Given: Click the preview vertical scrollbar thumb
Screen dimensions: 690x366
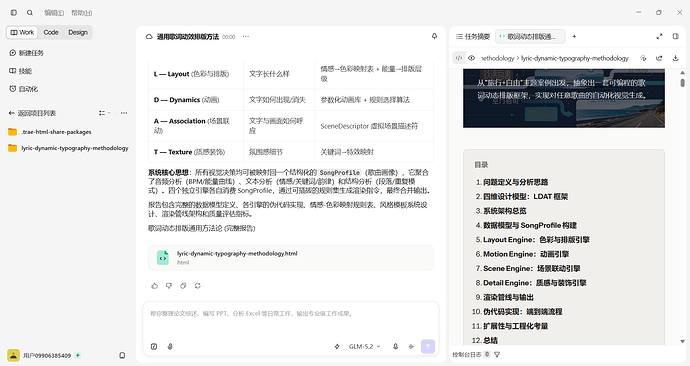Looking at the screenshot, I should 683,83.
